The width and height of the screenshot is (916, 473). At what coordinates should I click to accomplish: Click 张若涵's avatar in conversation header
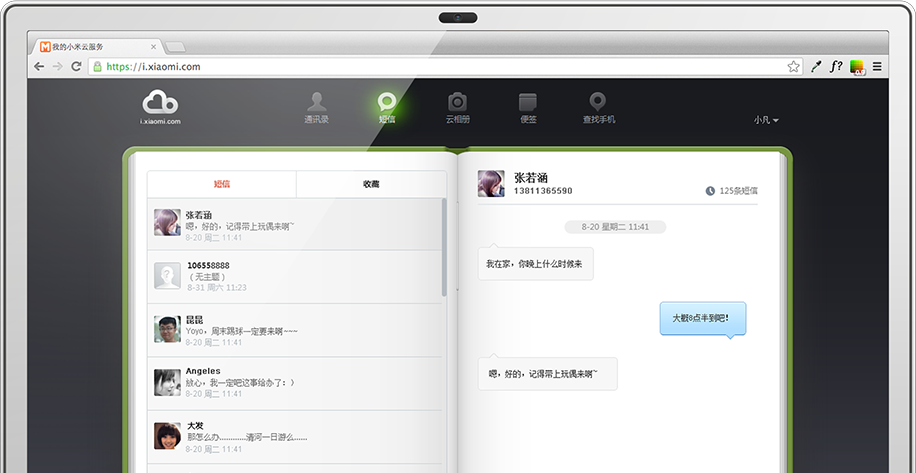[490, 183]
